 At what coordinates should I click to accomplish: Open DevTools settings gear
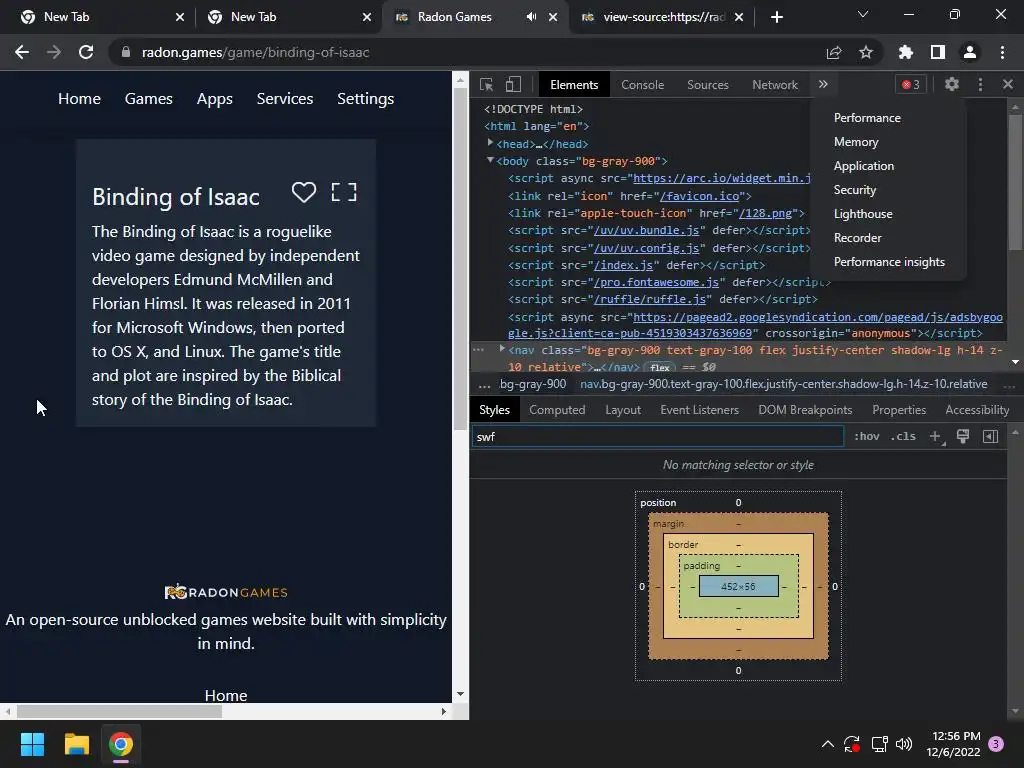click(952, 84)
